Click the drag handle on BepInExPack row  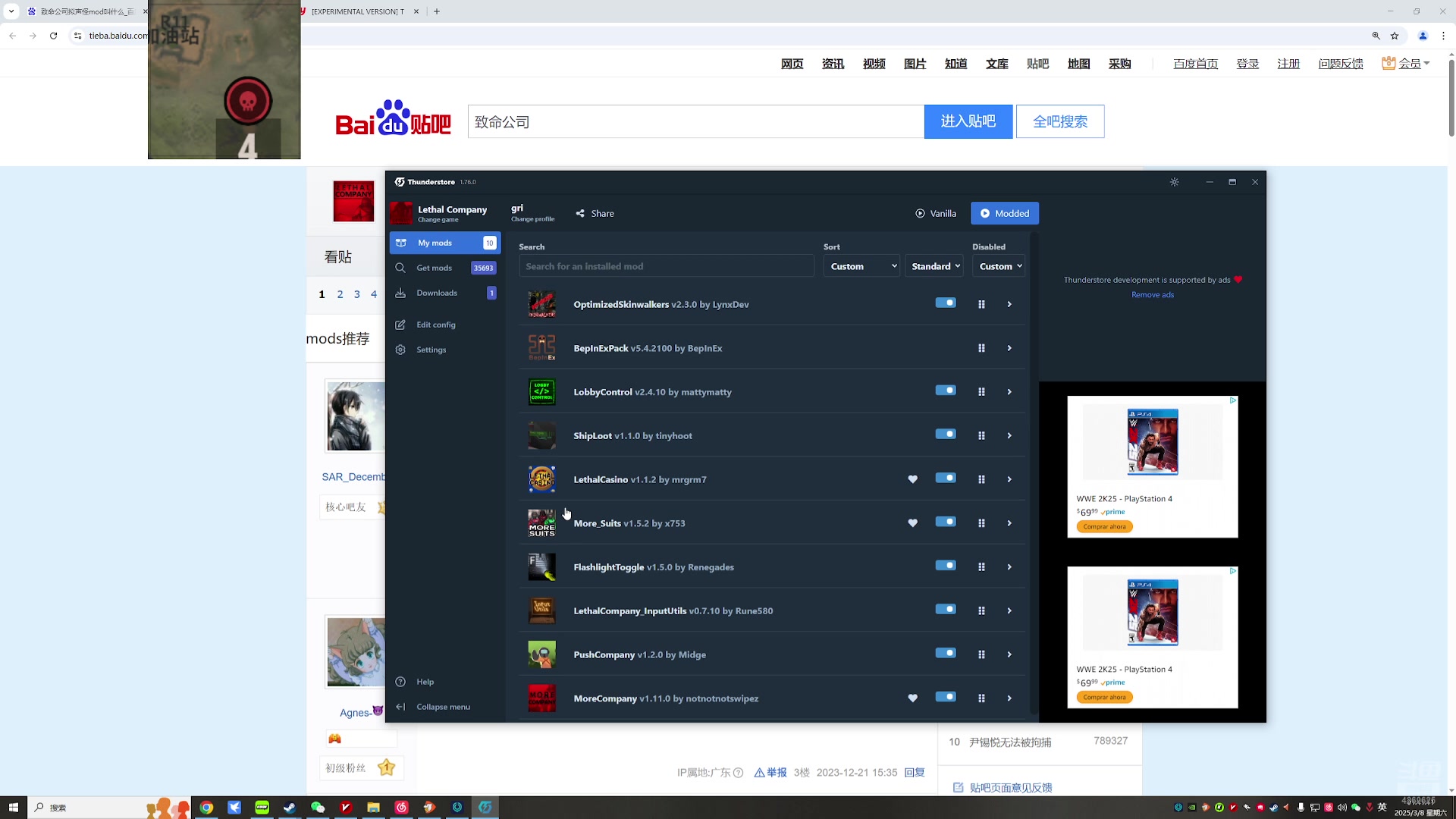tap(981, 348)
